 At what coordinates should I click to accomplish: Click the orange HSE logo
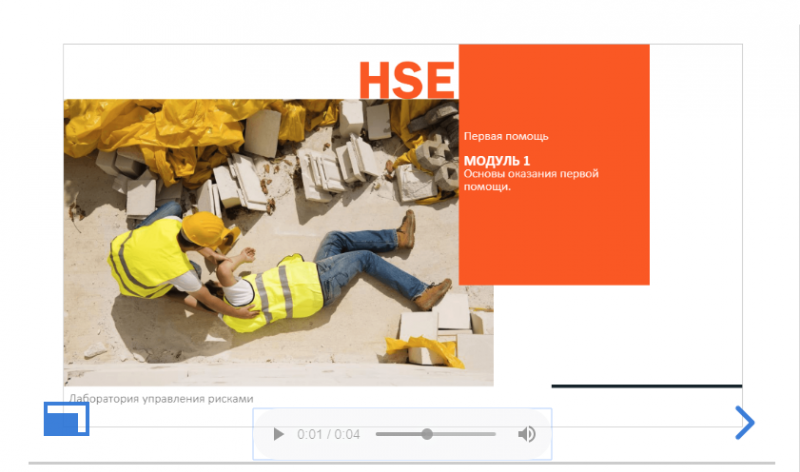tap(406, 80)
